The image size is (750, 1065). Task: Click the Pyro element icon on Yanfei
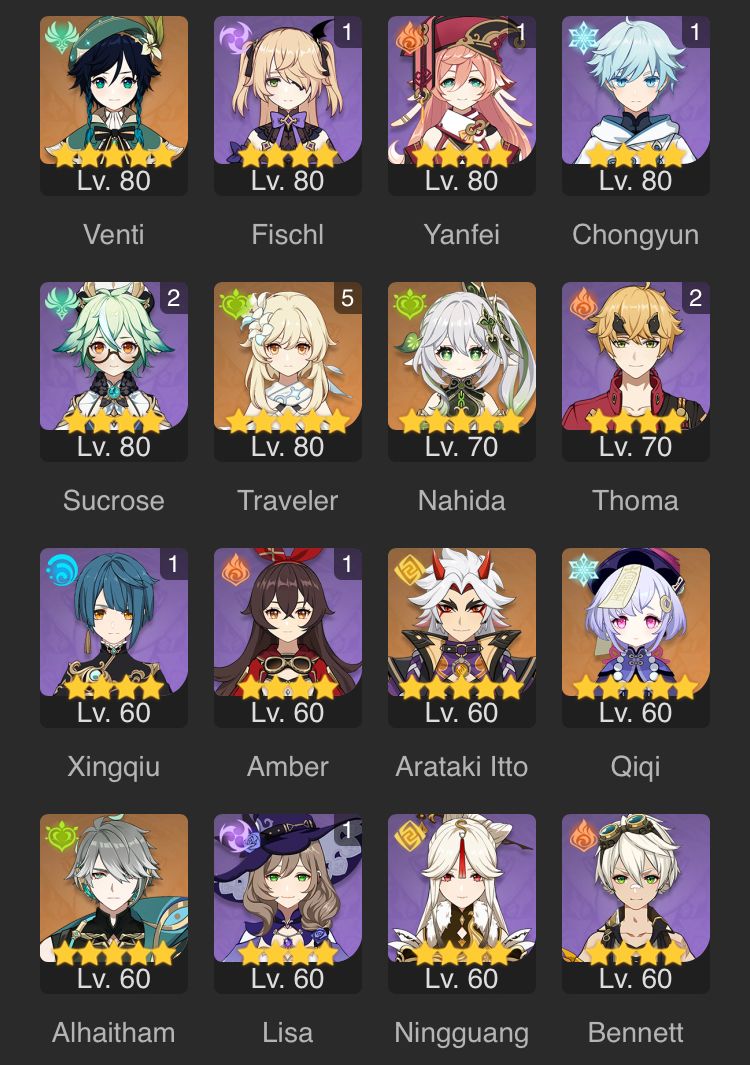tap(410, 37)
